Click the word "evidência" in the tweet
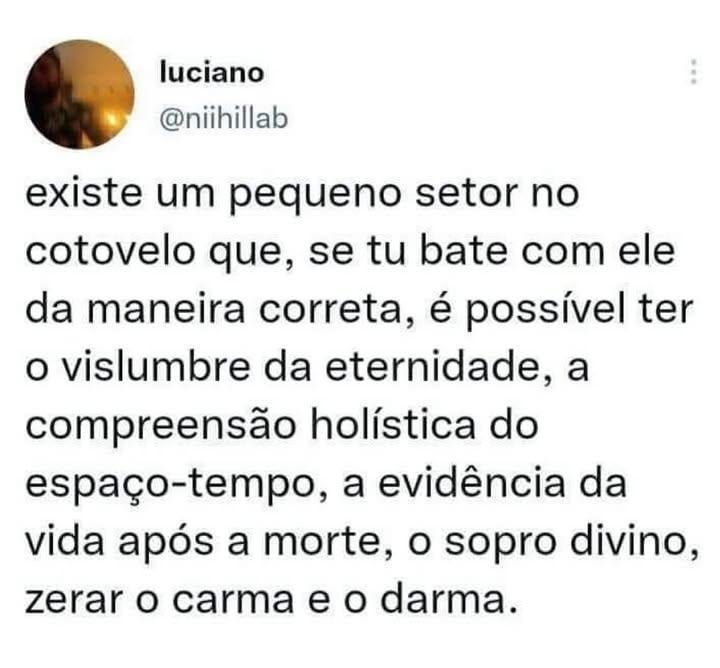The width and height of the screenshot is (720, 668). click(x=471, y=483)
